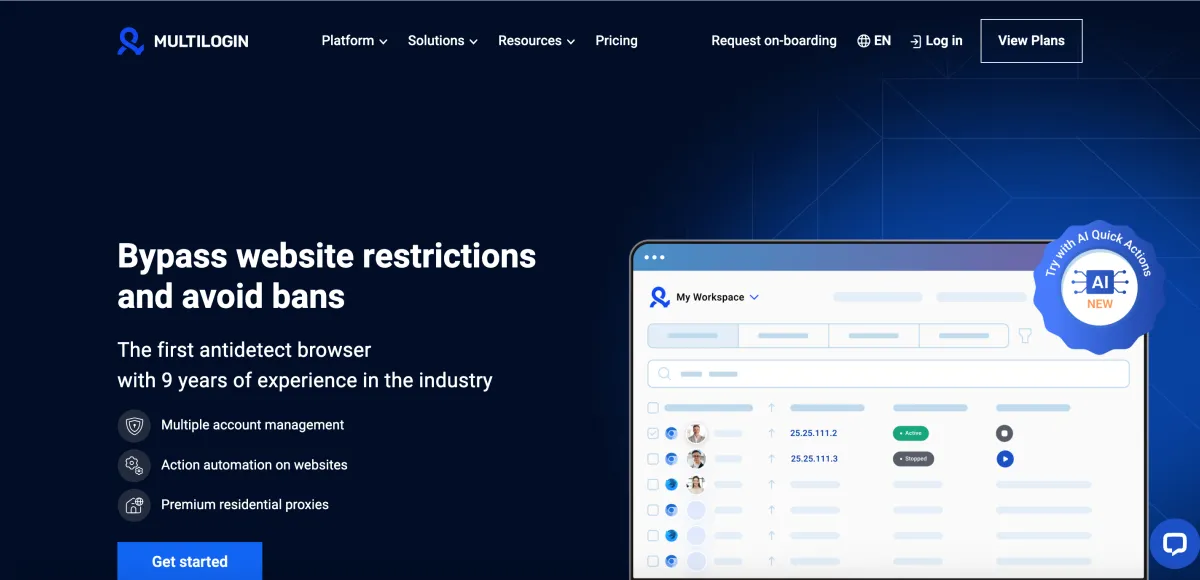1200x580 pixels.
Task: Tick the checkbox in the 25.25.111.3 row
Action: click(653, 459)
